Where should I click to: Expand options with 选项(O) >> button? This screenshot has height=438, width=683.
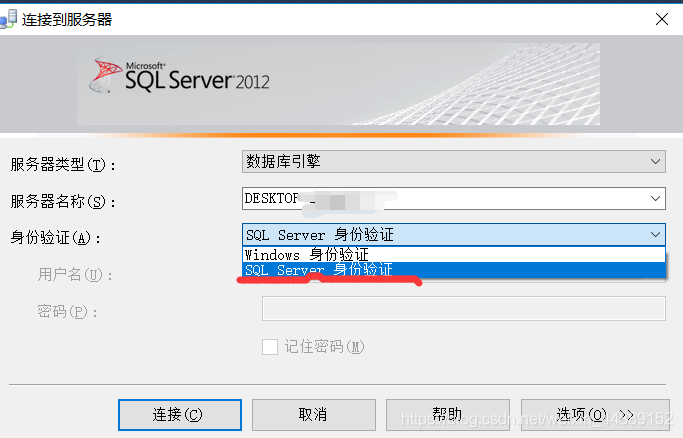pyautogui.click(x=595, y=414)
